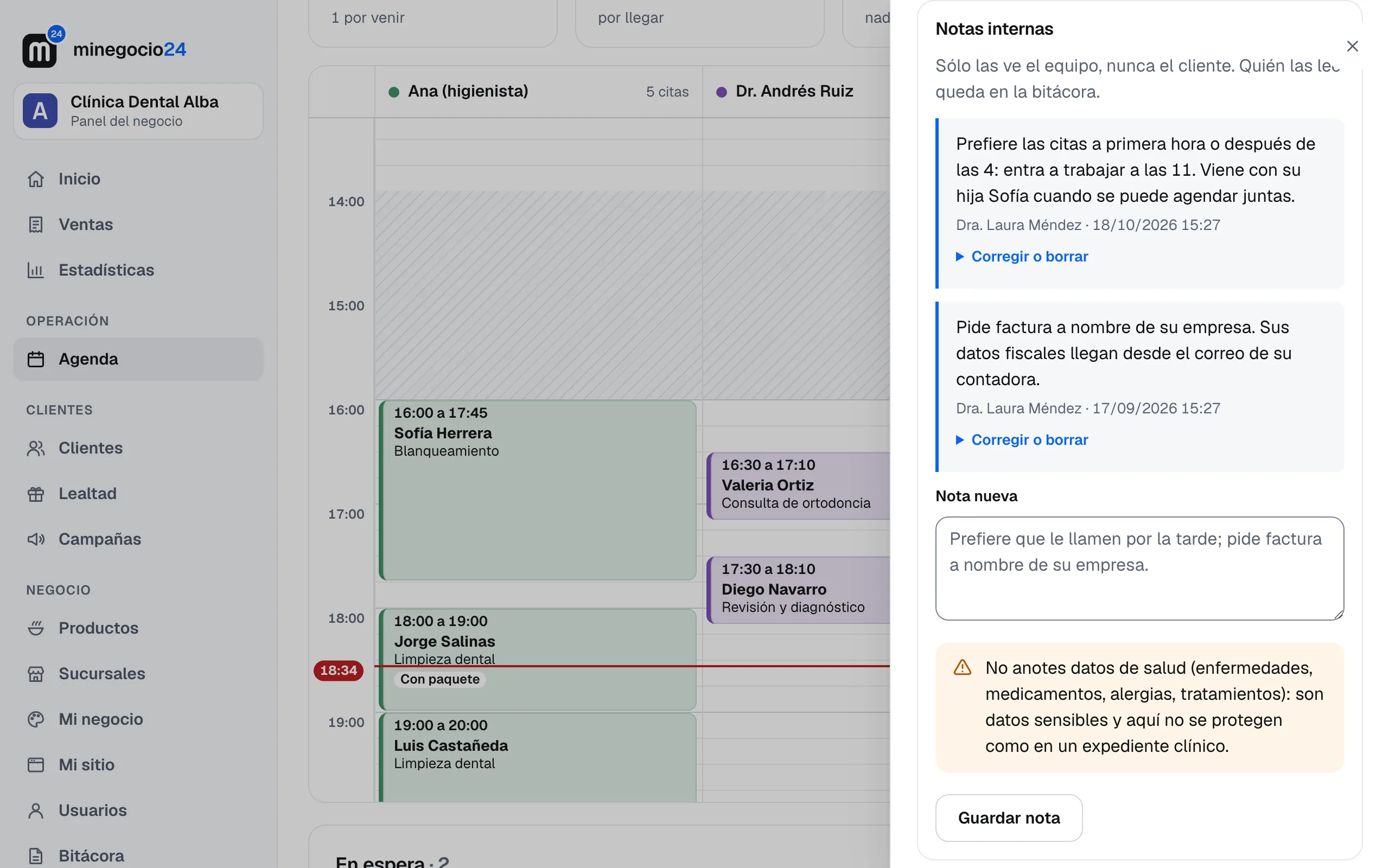Screen dimensions: 1389x868
Task: Select Agenda in the sidebar
Action: click(x=138, y=359)
